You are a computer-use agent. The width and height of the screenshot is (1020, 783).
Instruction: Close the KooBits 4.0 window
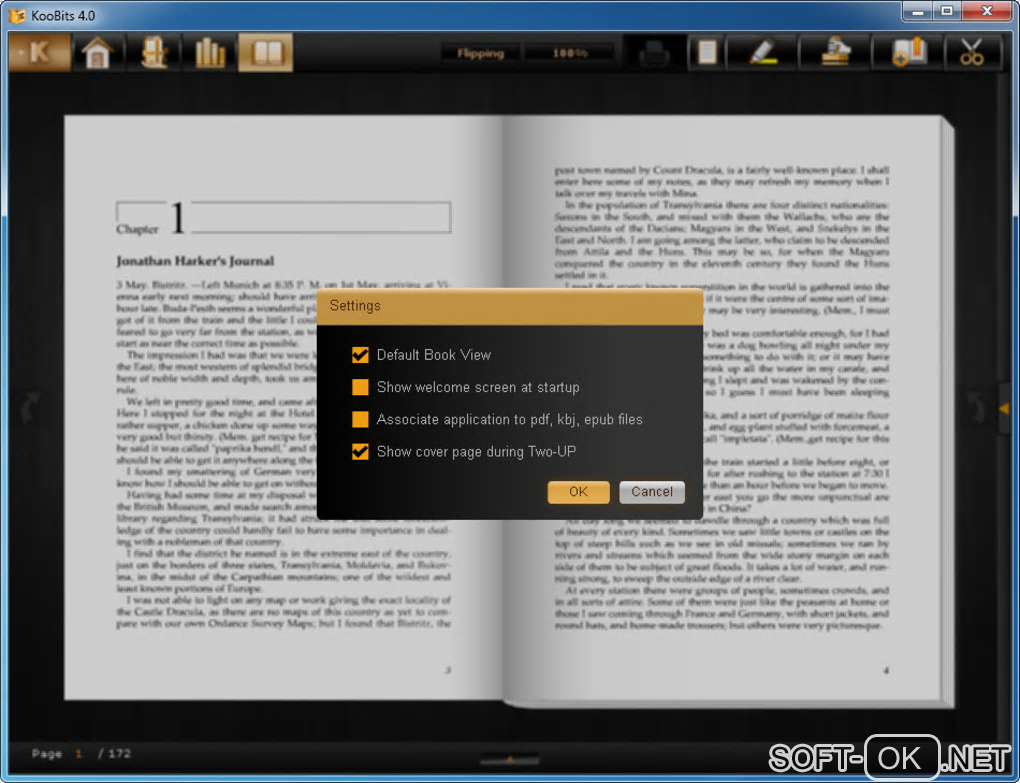987,11
